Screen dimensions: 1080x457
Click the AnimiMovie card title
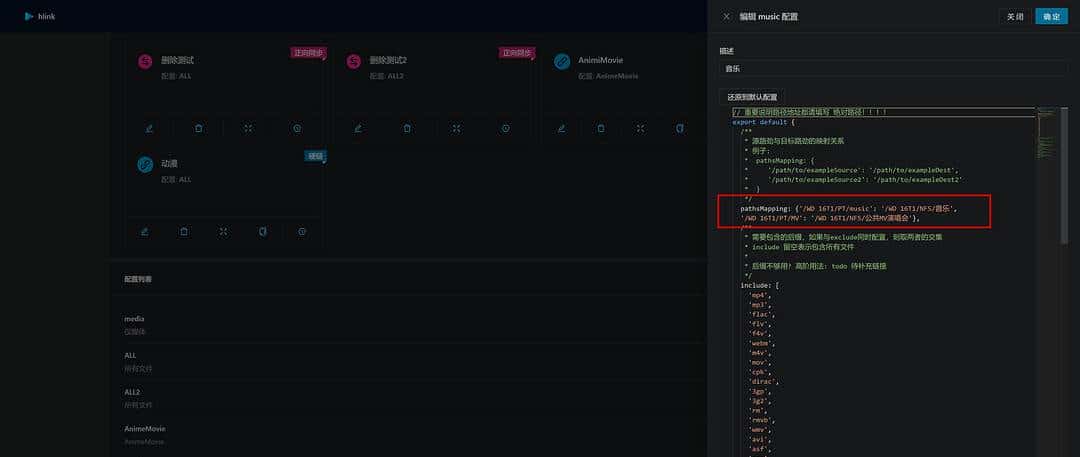(601, 60)
